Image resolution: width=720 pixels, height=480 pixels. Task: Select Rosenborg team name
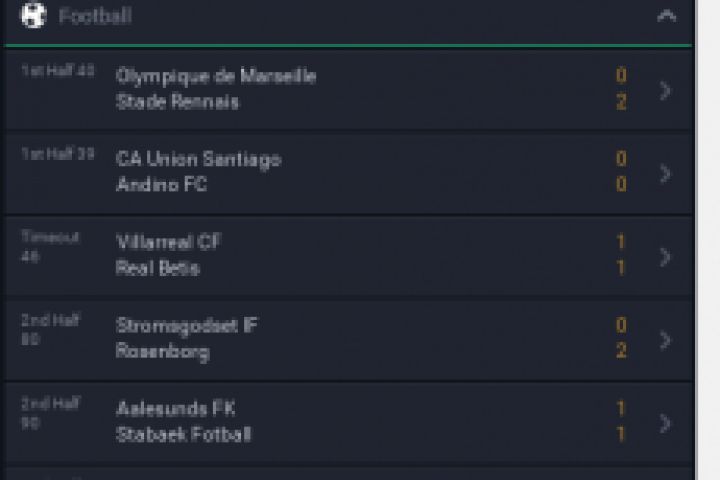[163, 351]
